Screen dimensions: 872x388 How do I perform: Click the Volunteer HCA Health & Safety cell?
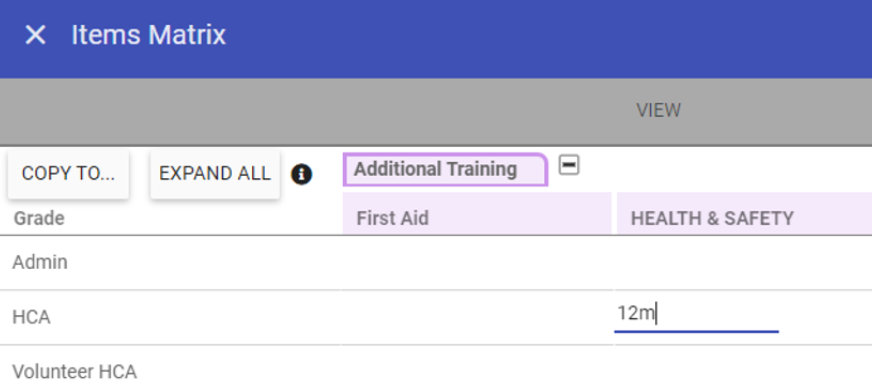pyautogui.click(x=743, y=367)
